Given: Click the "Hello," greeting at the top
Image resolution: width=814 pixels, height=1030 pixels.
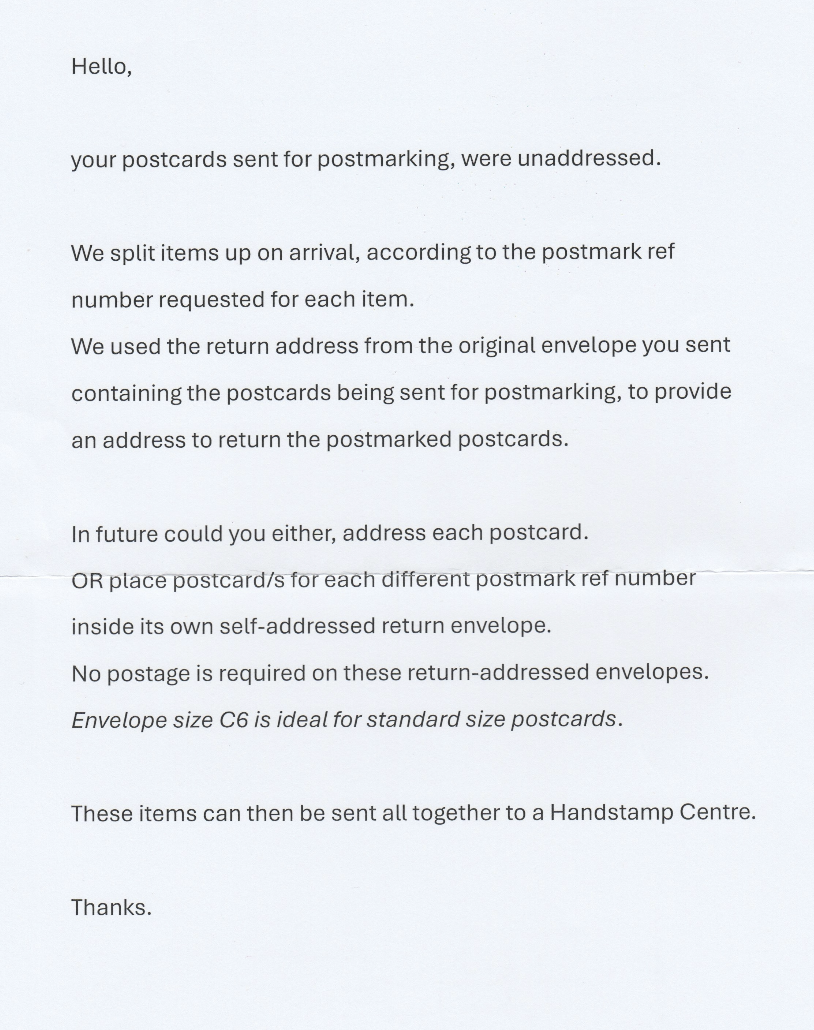Looking at the screenshot, I should tap(101, 67).
